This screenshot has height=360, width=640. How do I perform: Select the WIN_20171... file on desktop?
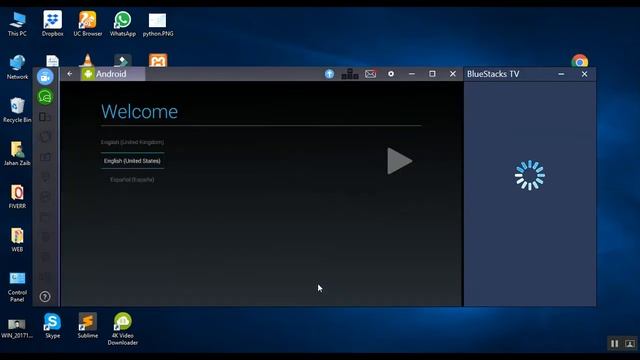[17, 329]
